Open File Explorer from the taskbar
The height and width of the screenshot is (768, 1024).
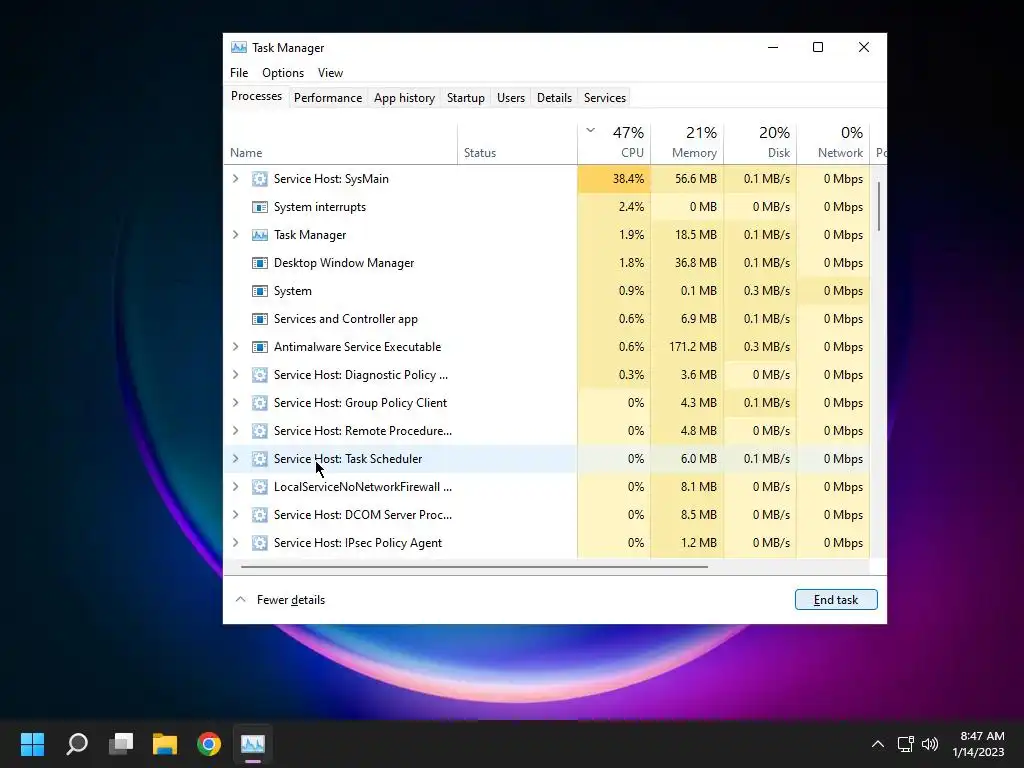(165, 744)
